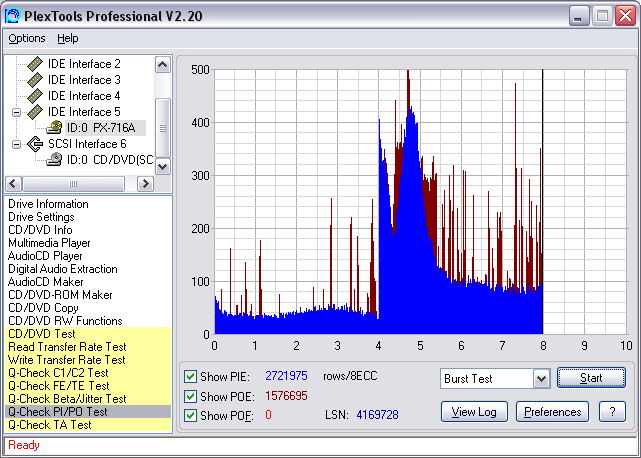Image resolution: width=641 pixels, height=458 pixels.
Task: Click the PX-716A drive icon
Action: click(x=54, y=128)
